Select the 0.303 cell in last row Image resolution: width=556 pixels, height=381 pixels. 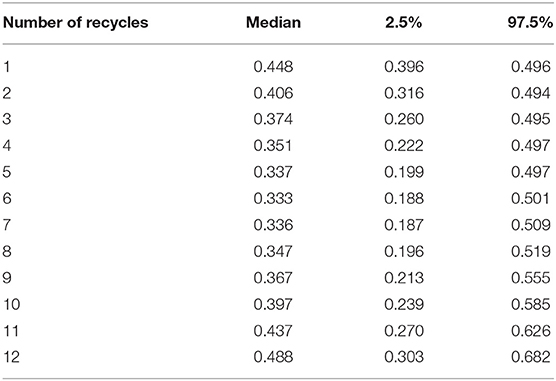[x=404, y=357]
